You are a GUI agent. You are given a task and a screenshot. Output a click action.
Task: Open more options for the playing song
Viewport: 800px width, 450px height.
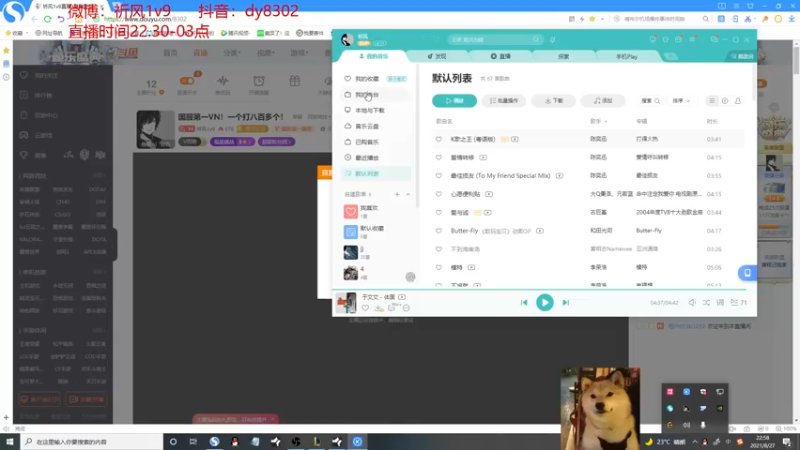click(406, 308)
